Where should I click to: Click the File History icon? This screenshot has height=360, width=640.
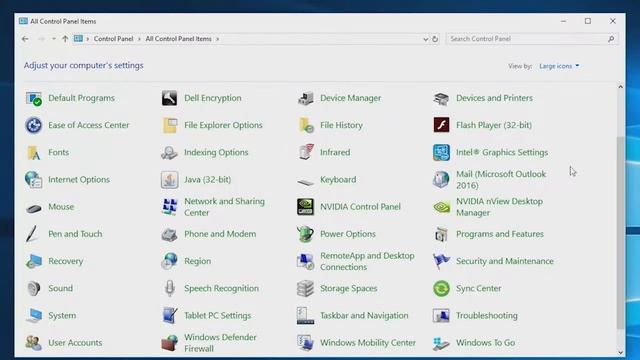click(305, 125)
